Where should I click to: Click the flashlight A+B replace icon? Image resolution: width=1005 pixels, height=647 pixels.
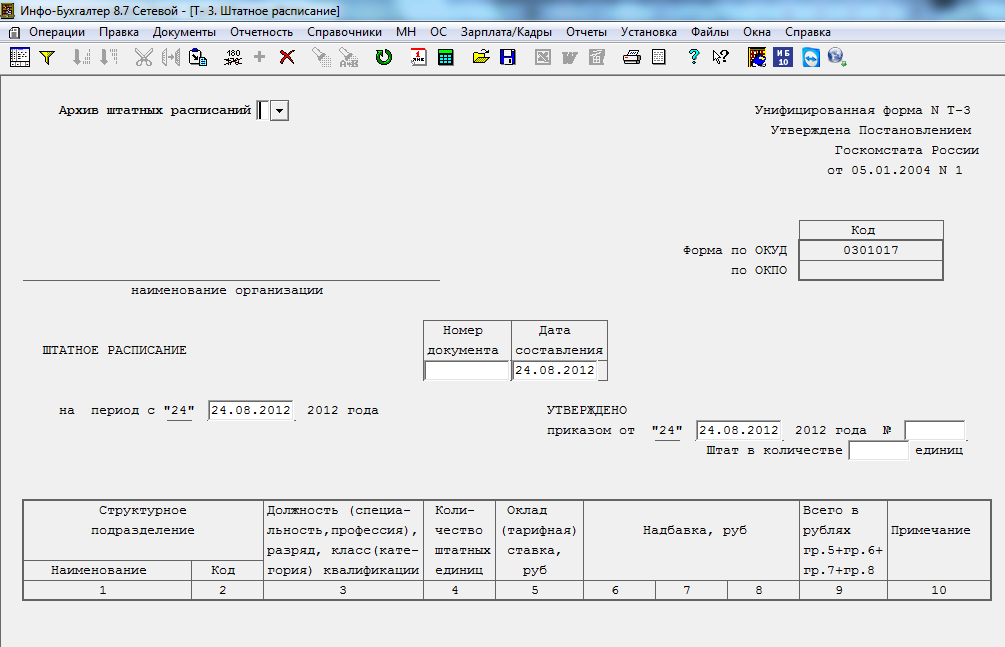pos(348,58)
